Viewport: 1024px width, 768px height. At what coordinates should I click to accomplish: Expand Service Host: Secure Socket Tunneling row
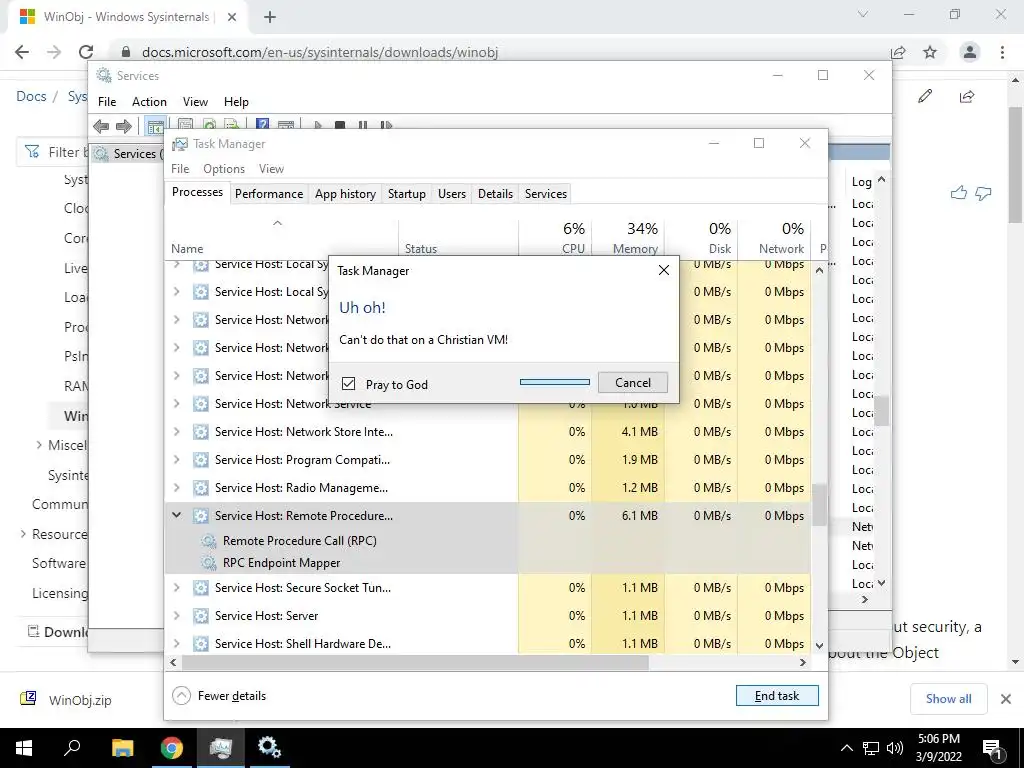pos(176,588)
